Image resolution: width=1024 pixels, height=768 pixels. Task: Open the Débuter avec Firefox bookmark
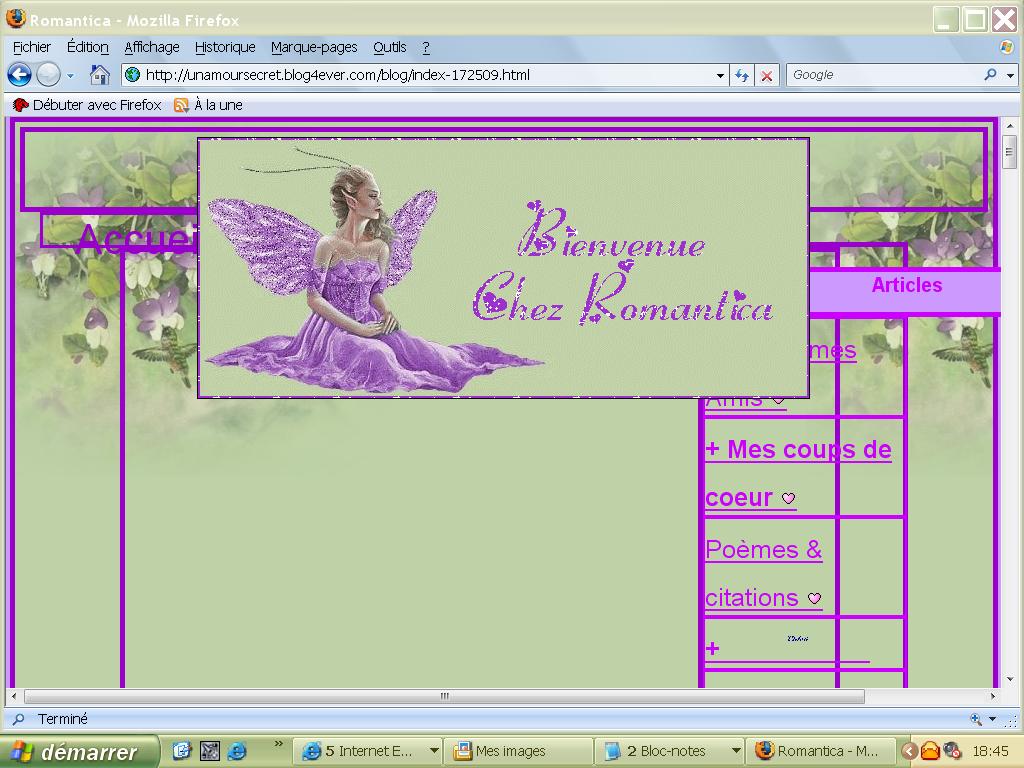(x=87, y=104)
